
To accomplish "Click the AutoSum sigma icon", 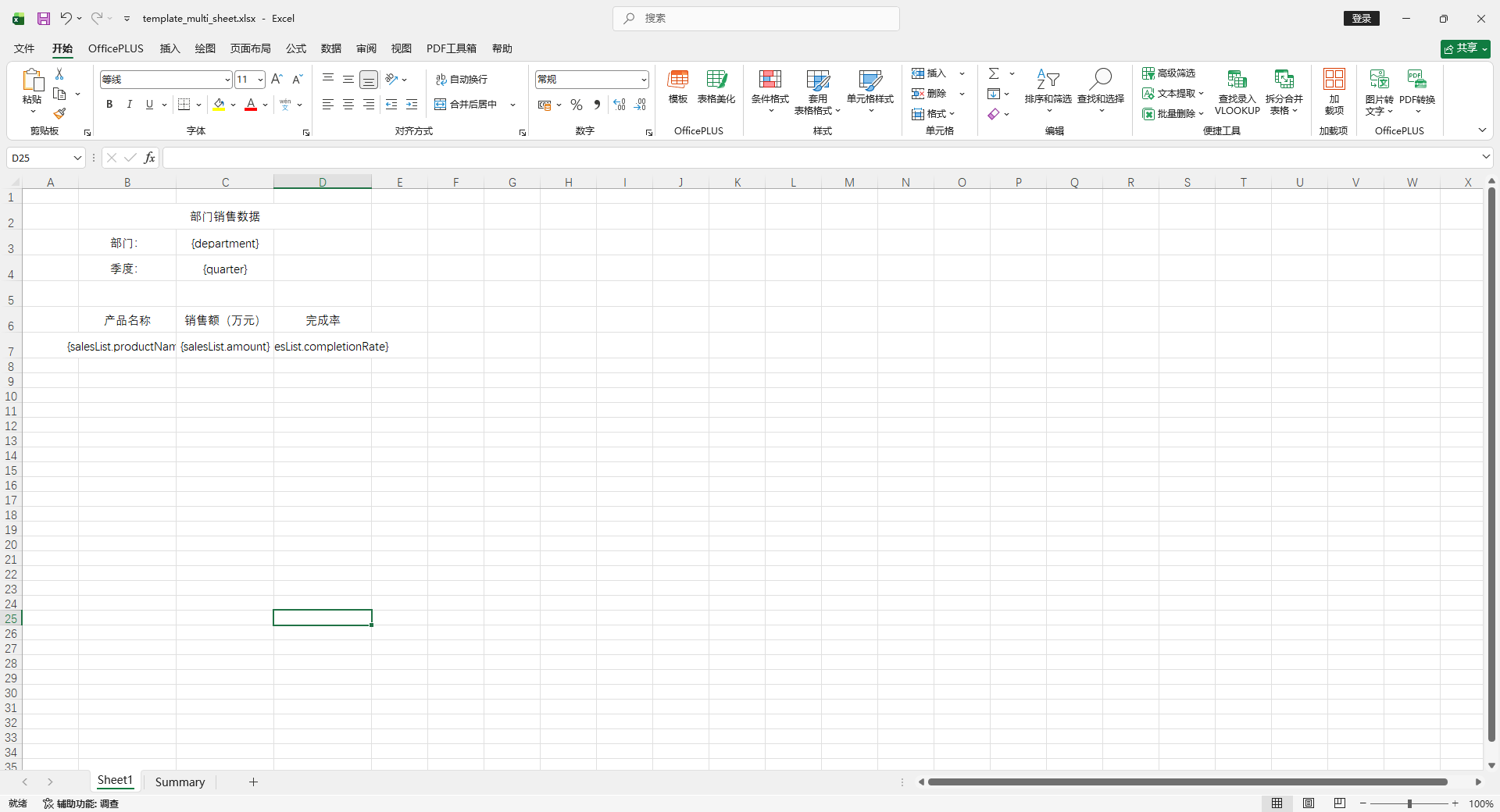I will [994, 73].
